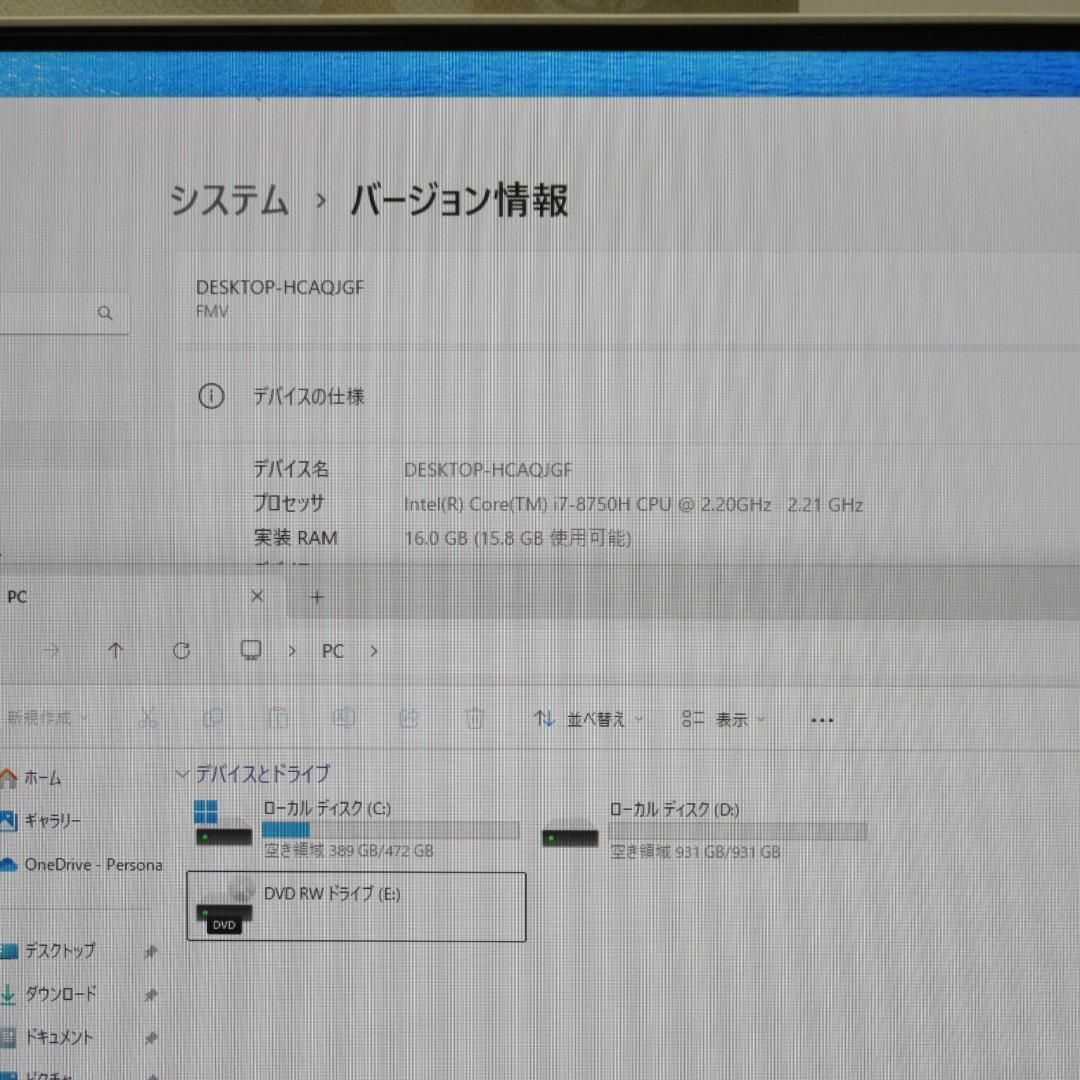The width and height of the screenshot is (1080, 1080).
Task: Unpin デスクトップ from quick access
Action: (x=150, y=951)
